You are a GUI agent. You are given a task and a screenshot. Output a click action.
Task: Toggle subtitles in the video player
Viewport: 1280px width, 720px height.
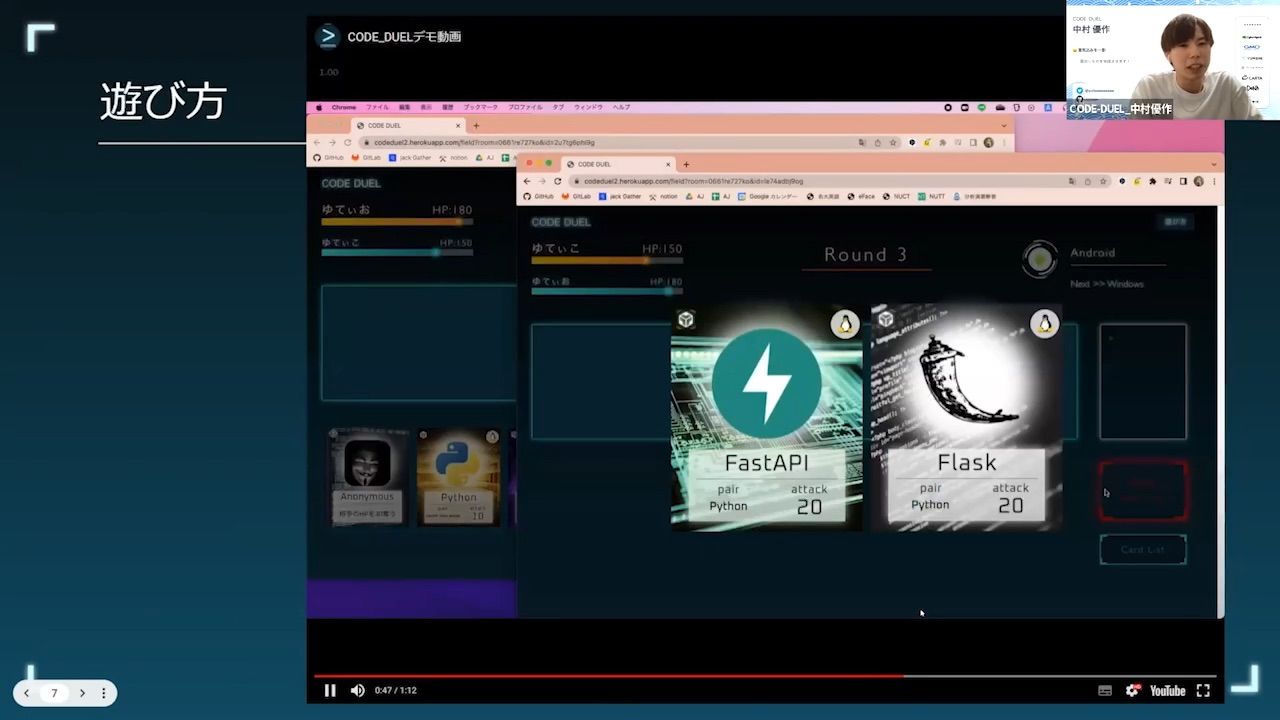pos(1105,690)
